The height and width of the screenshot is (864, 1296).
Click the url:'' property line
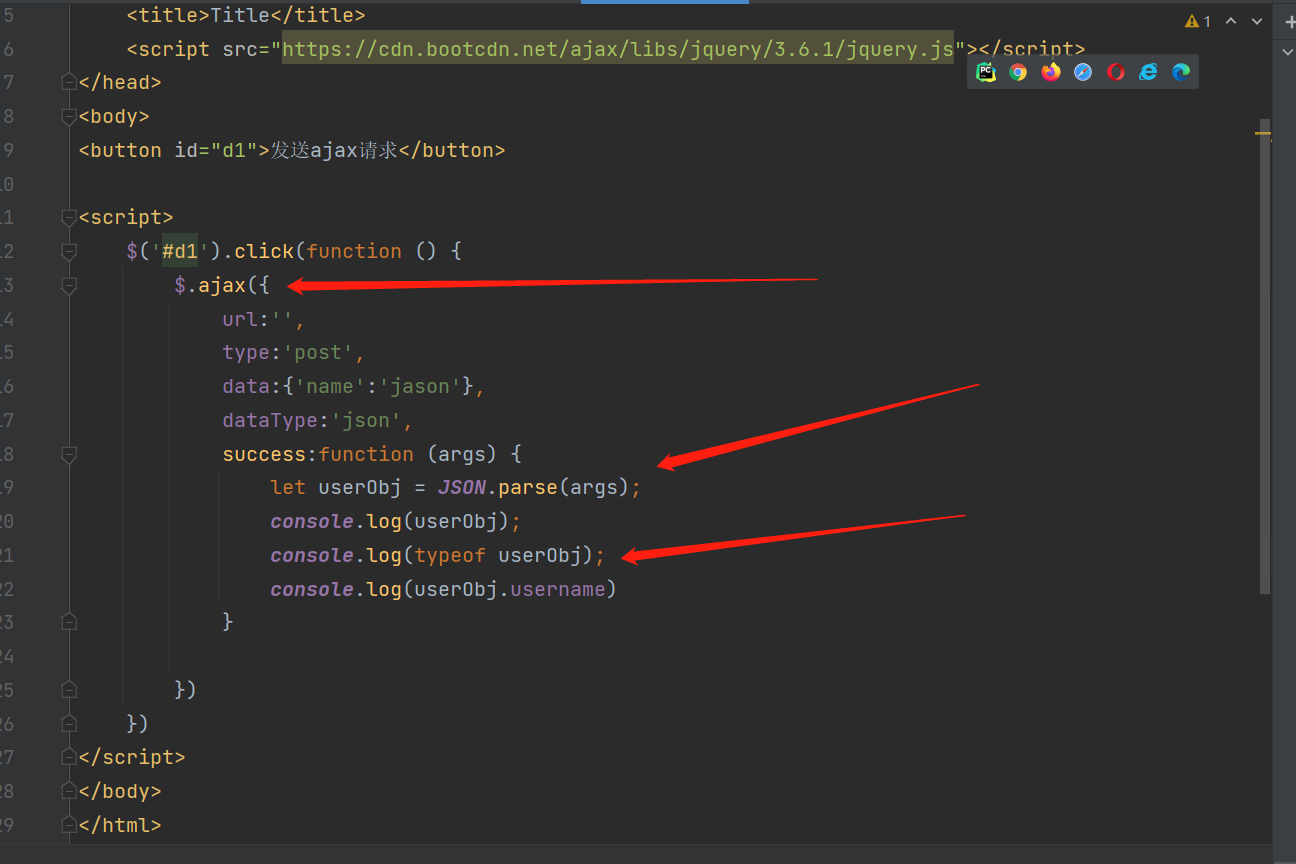click(263, 319)
